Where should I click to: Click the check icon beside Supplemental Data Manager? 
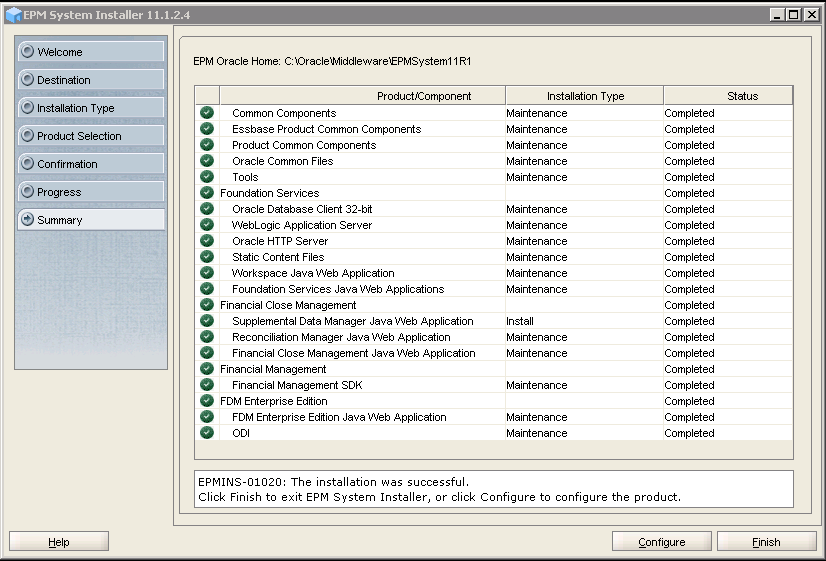pos(207,321)
